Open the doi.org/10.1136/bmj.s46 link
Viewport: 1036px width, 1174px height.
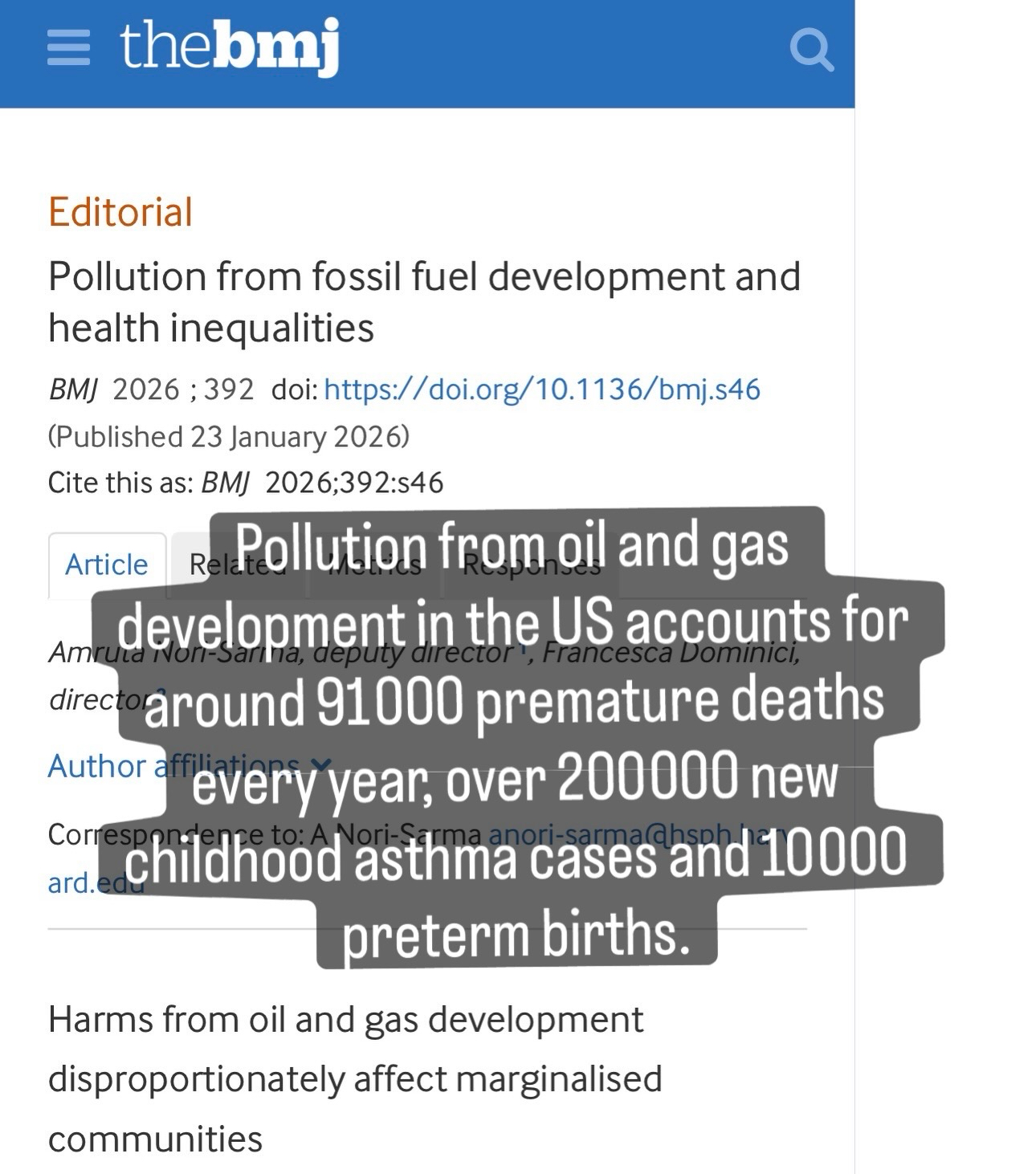click(542, 389)
